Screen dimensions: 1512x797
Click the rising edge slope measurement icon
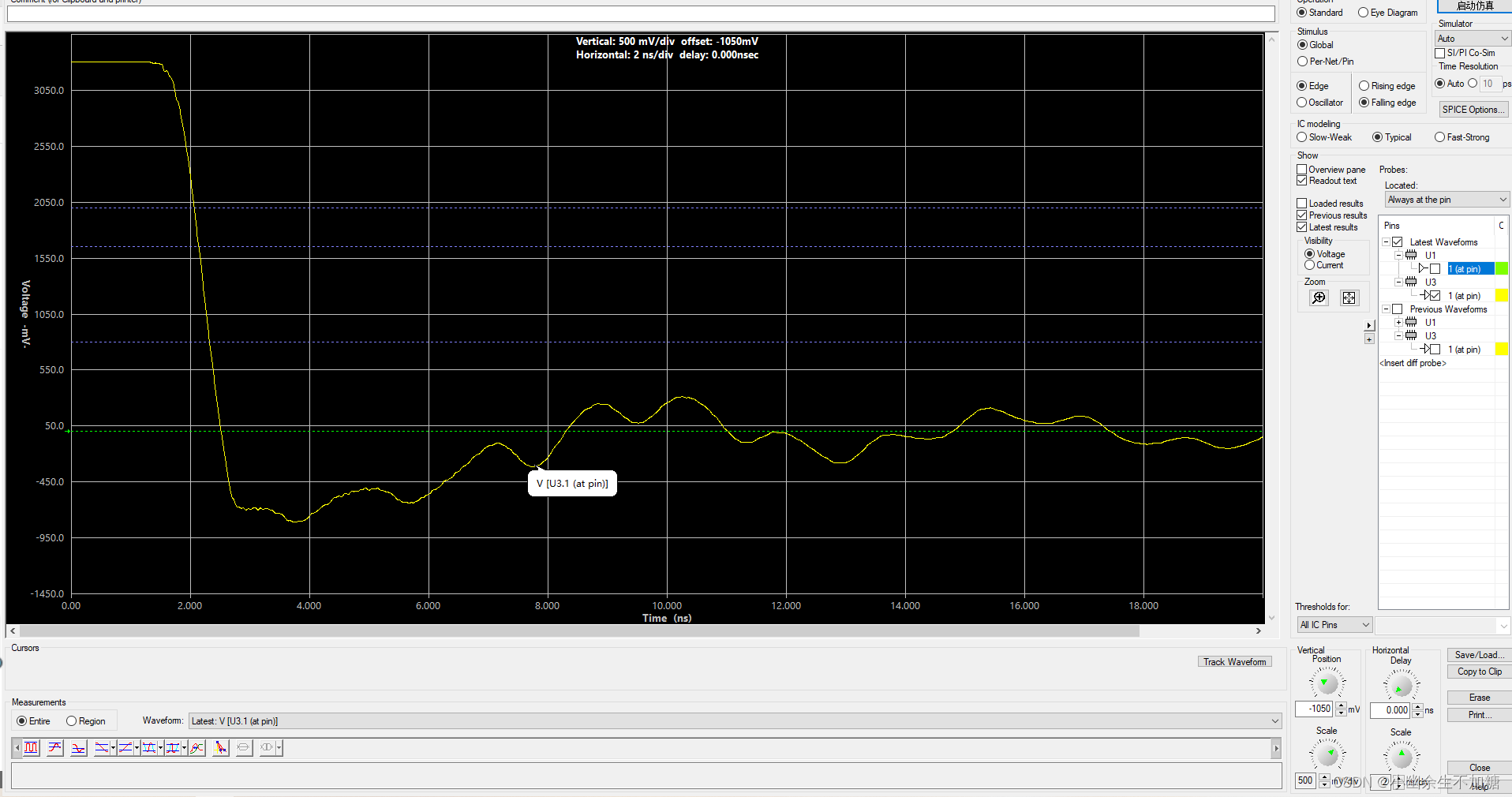125,747
